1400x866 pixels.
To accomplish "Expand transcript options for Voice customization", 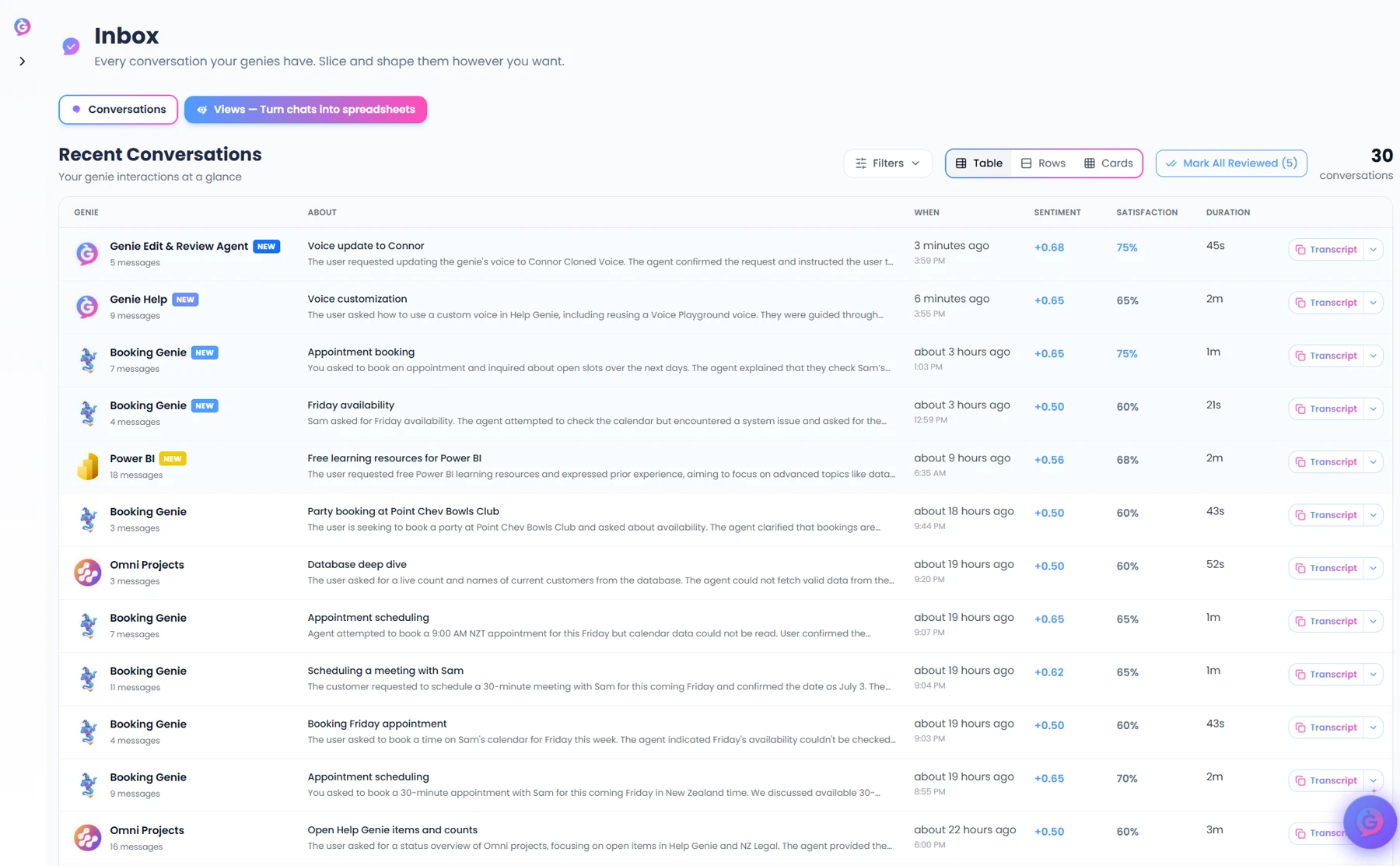I will pyautogui.click(x=1374, y=303).
